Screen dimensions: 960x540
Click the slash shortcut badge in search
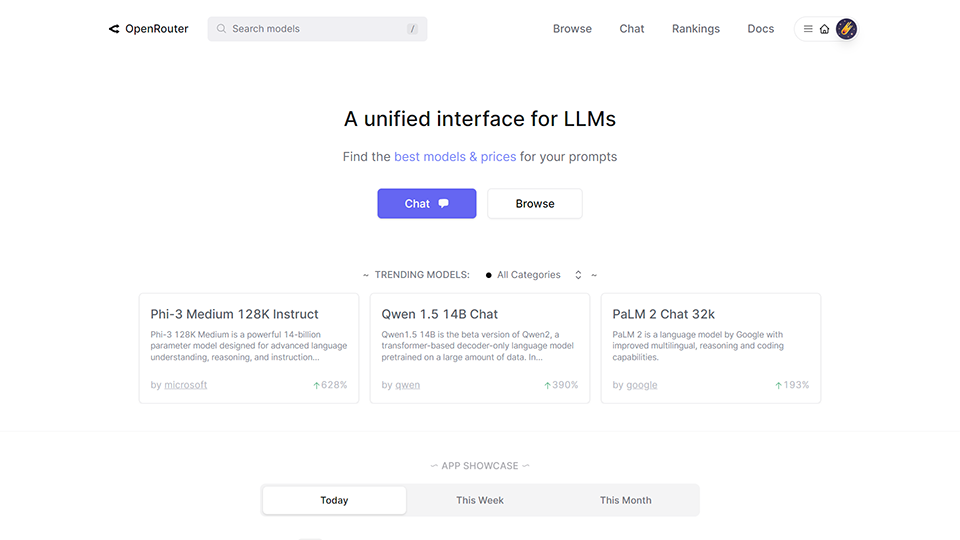click(413, 29)
